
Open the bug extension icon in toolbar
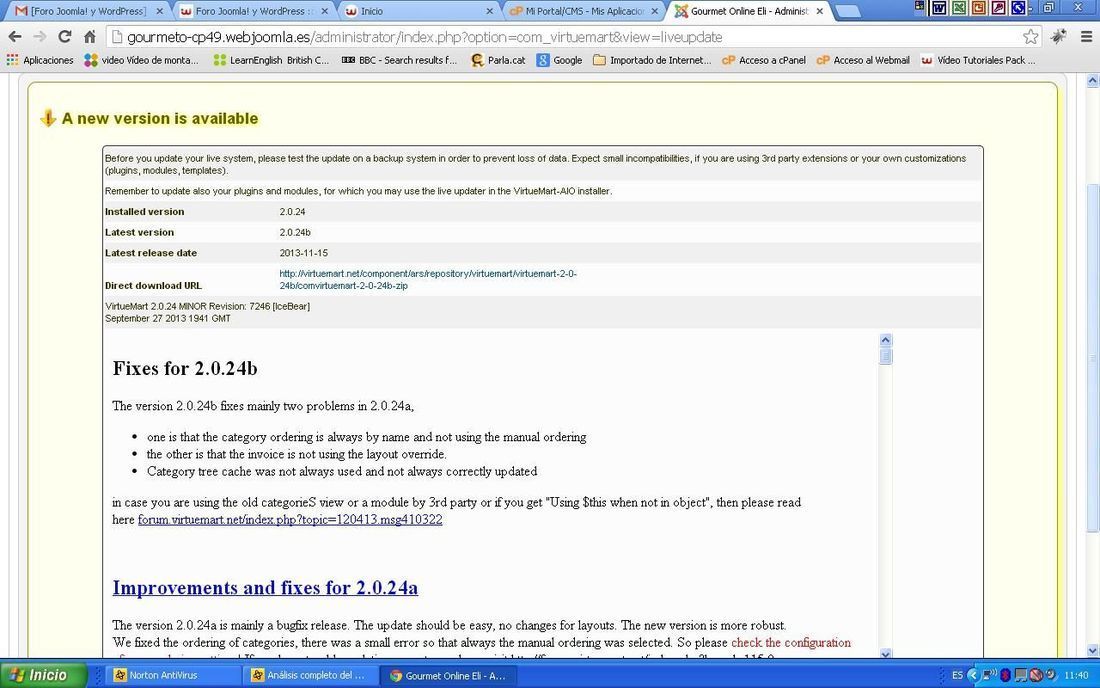point(1059,36)
